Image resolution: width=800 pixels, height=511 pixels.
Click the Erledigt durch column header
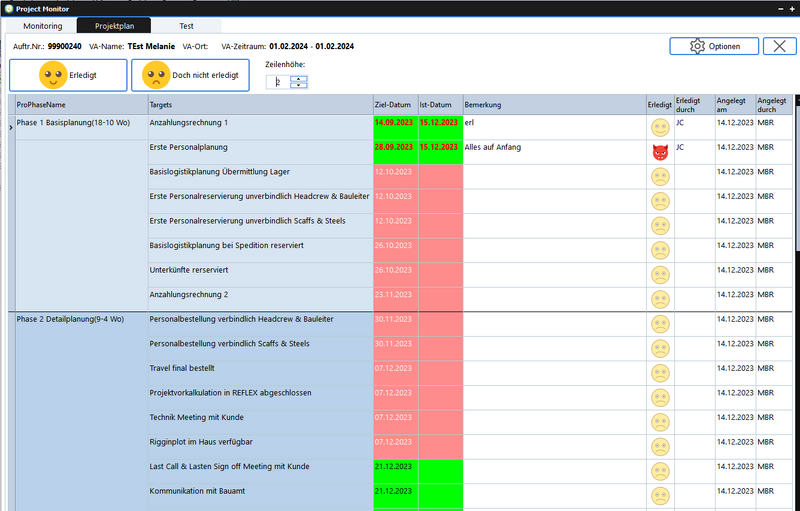pos(694,105)
